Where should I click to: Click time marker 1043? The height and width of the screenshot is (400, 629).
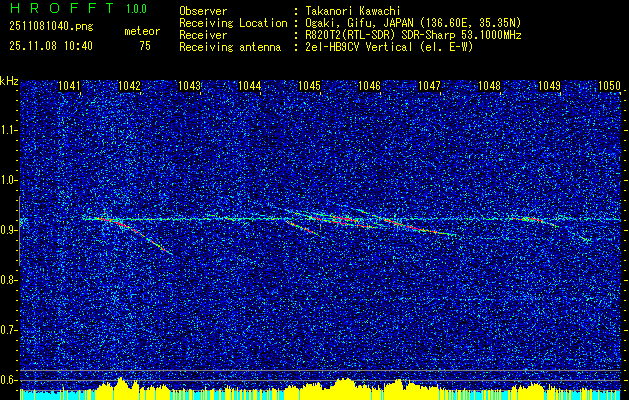click(189, 86)
